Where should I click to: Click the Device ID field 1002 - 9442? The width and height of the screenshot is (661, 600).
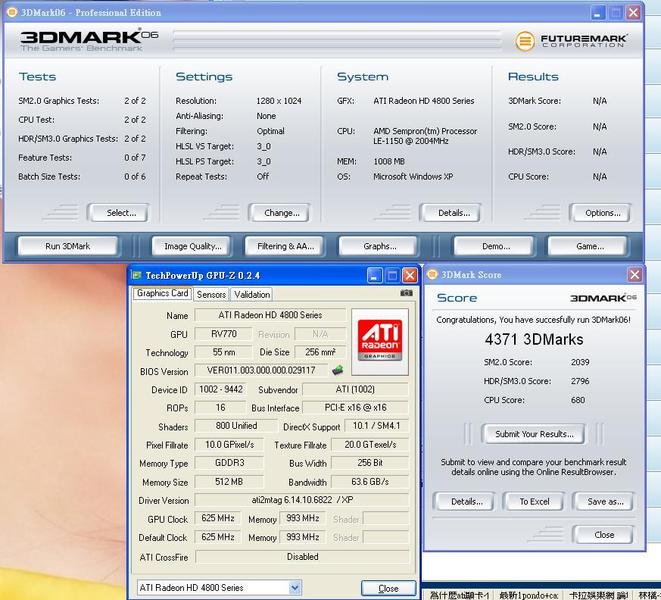point(220,389)
